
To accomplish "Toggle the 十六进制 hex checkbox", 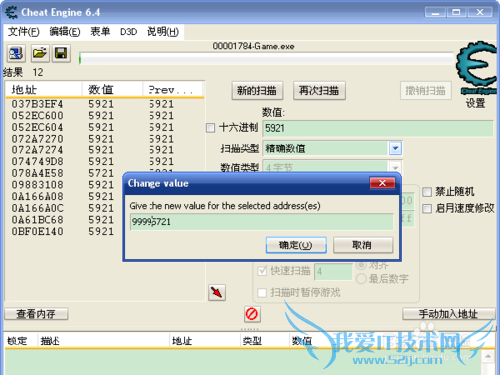I will click(x=210, y=128).
